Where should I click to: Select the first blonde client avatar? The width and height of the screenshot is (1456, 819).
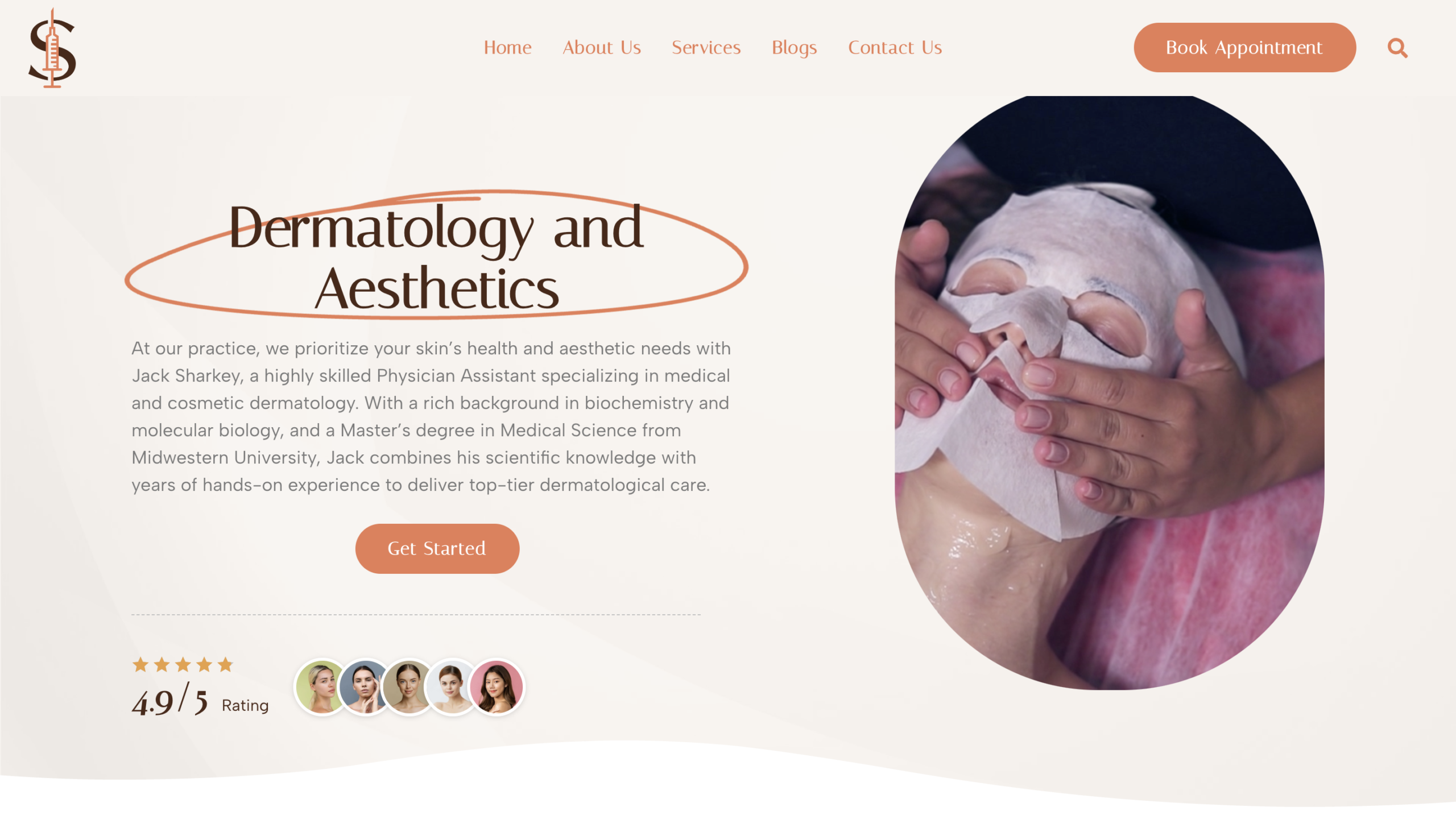[x=321, y=687]
